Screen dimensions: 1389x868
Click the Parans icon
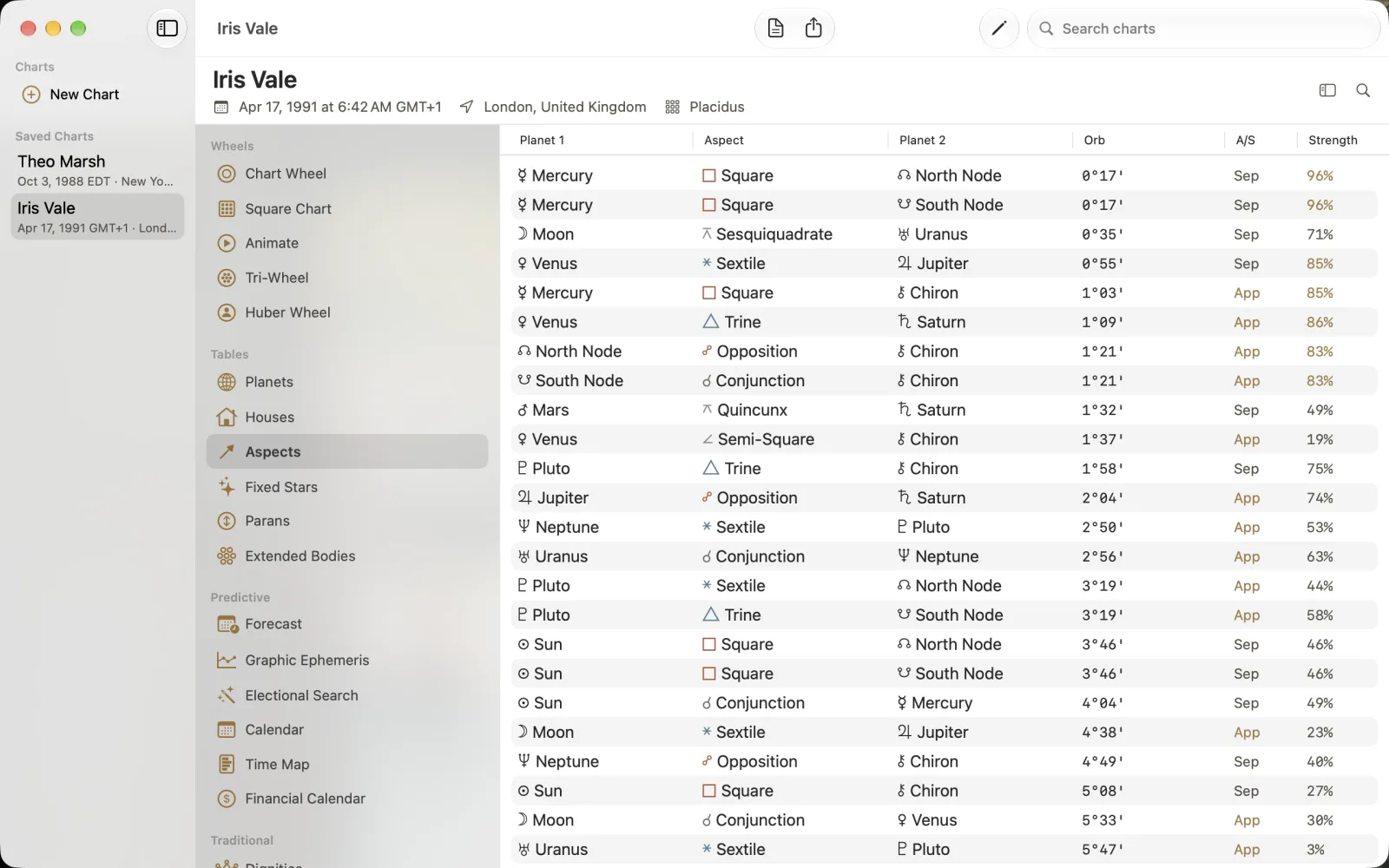pos(227,521)
